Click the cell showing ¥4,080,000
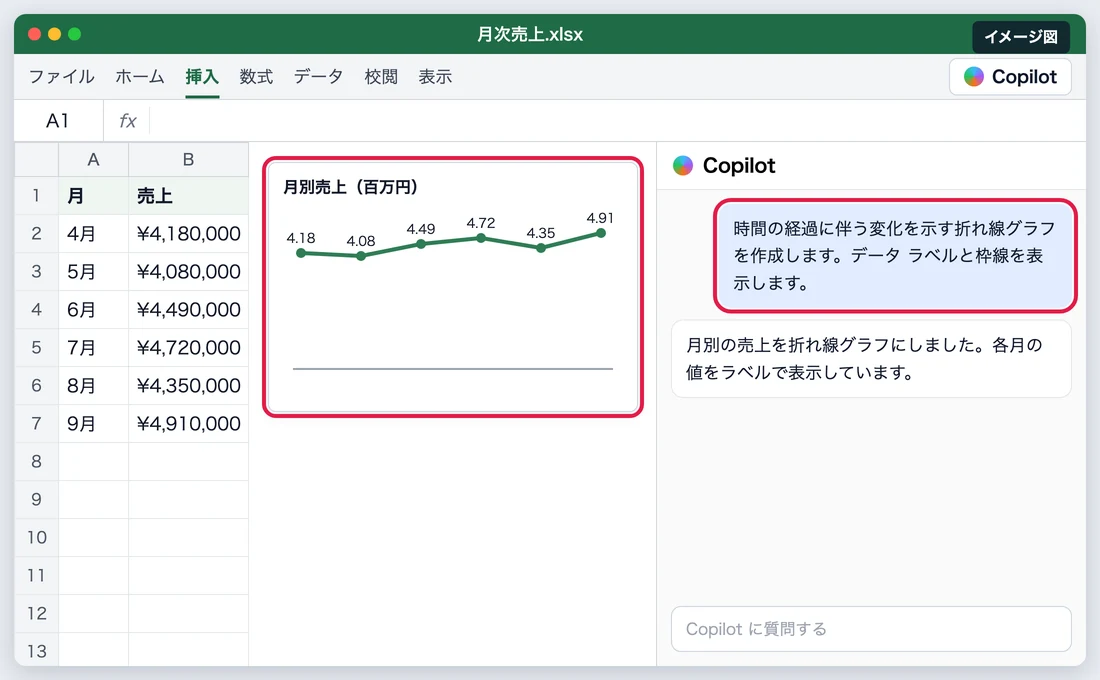The width and height of the screenshot is (1100, 680). [188, 272]
